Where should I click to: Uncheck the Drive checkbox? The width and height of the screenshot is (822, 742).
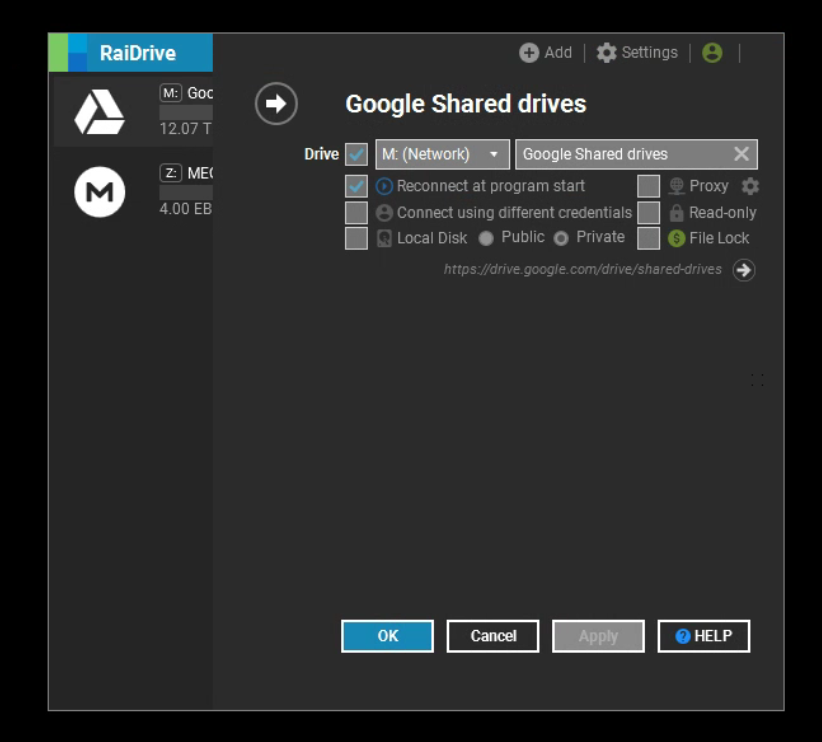tap(356, 155)
